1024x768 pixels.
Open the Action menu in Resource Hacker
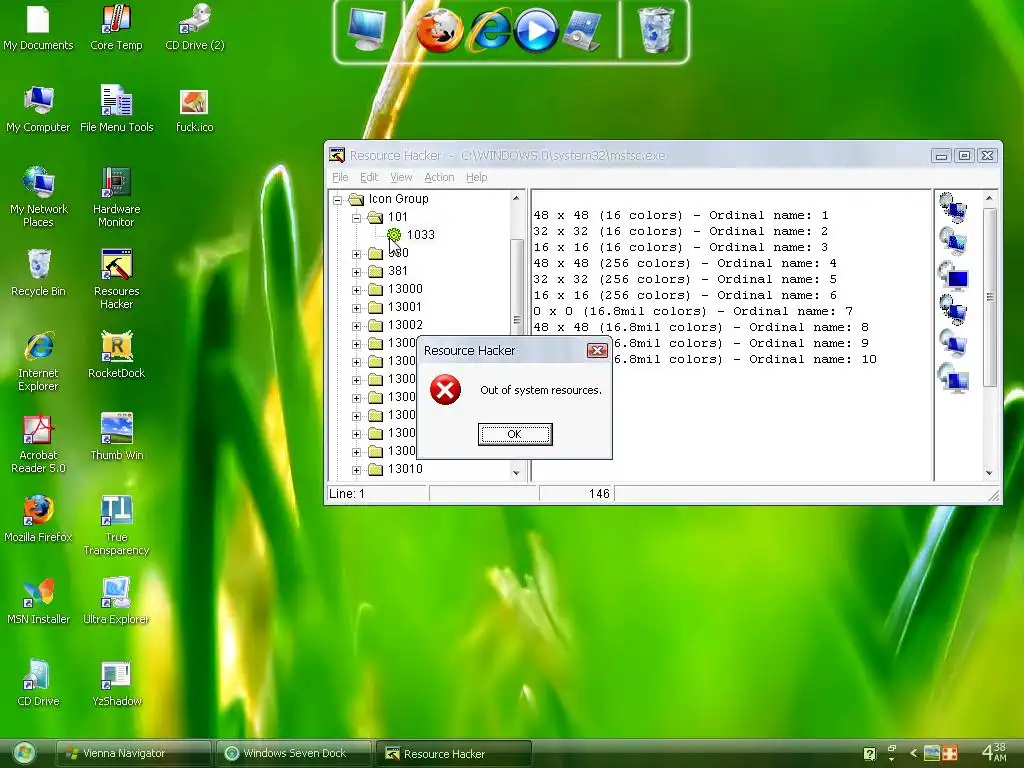[x=439, y=177]
